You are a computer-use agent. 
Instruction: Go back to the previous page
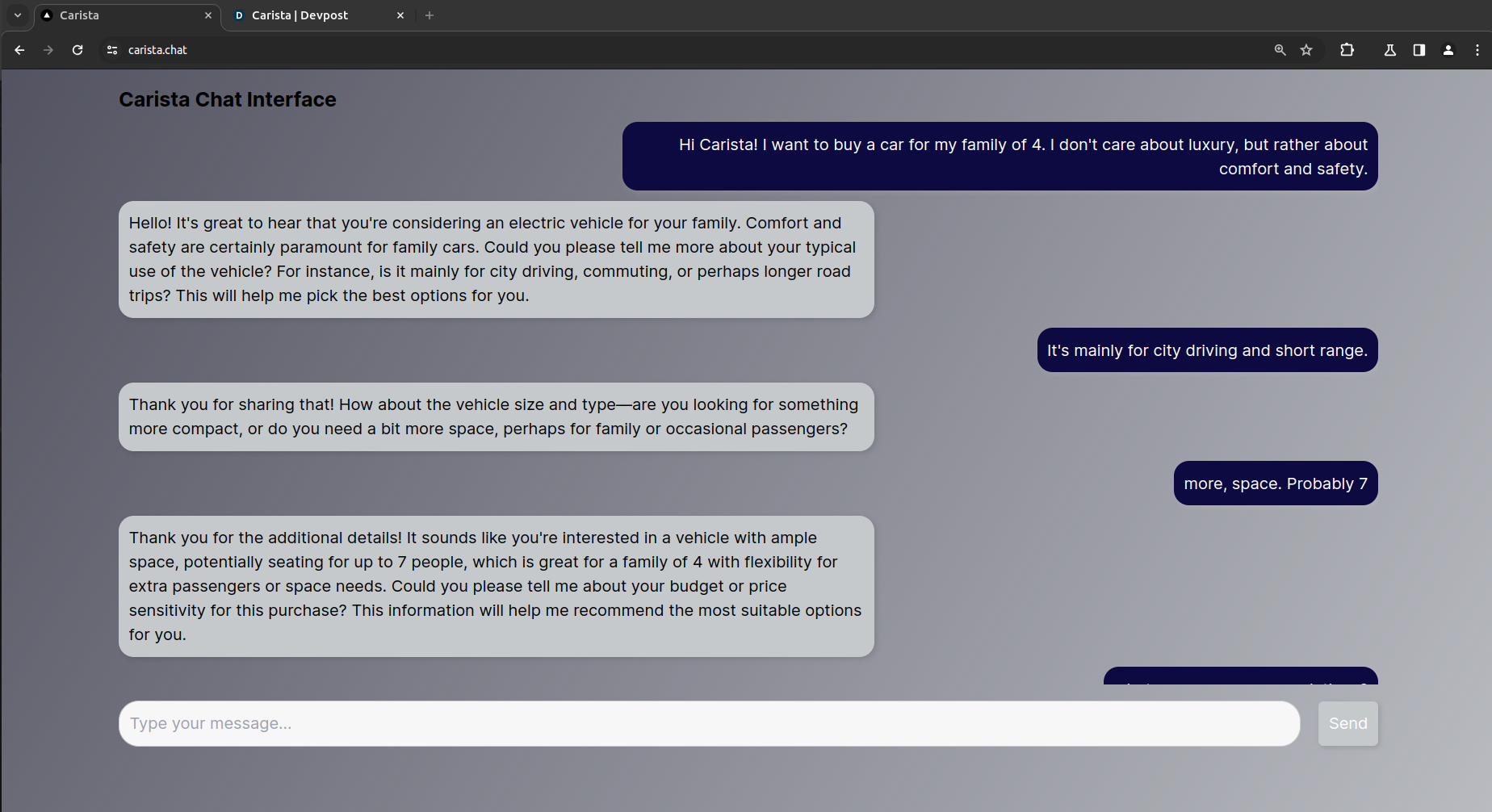19,50
